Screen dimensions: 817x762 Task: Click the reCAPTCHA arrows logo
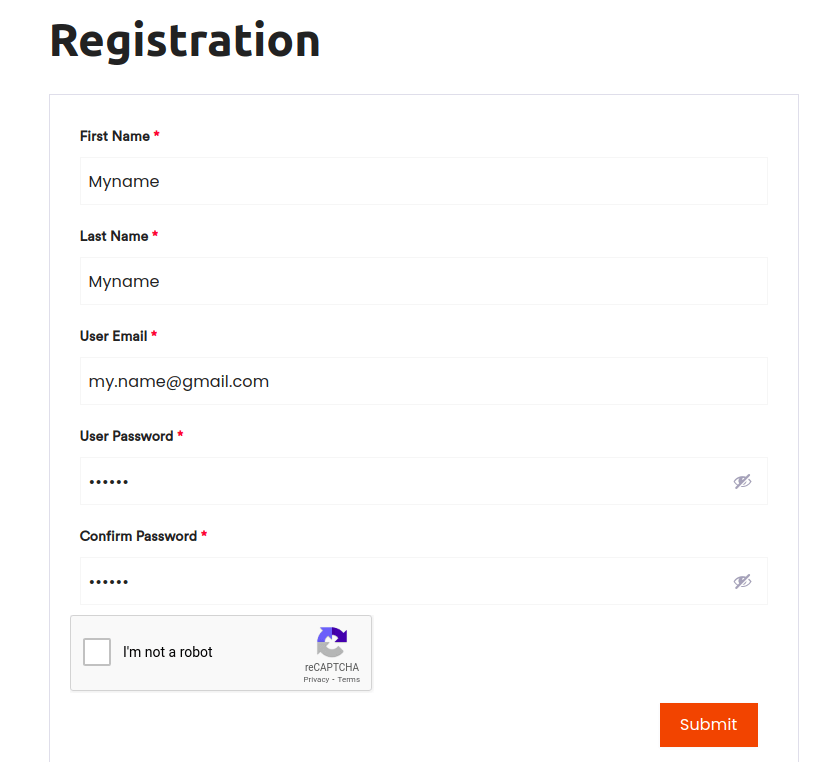coord(332,642)
